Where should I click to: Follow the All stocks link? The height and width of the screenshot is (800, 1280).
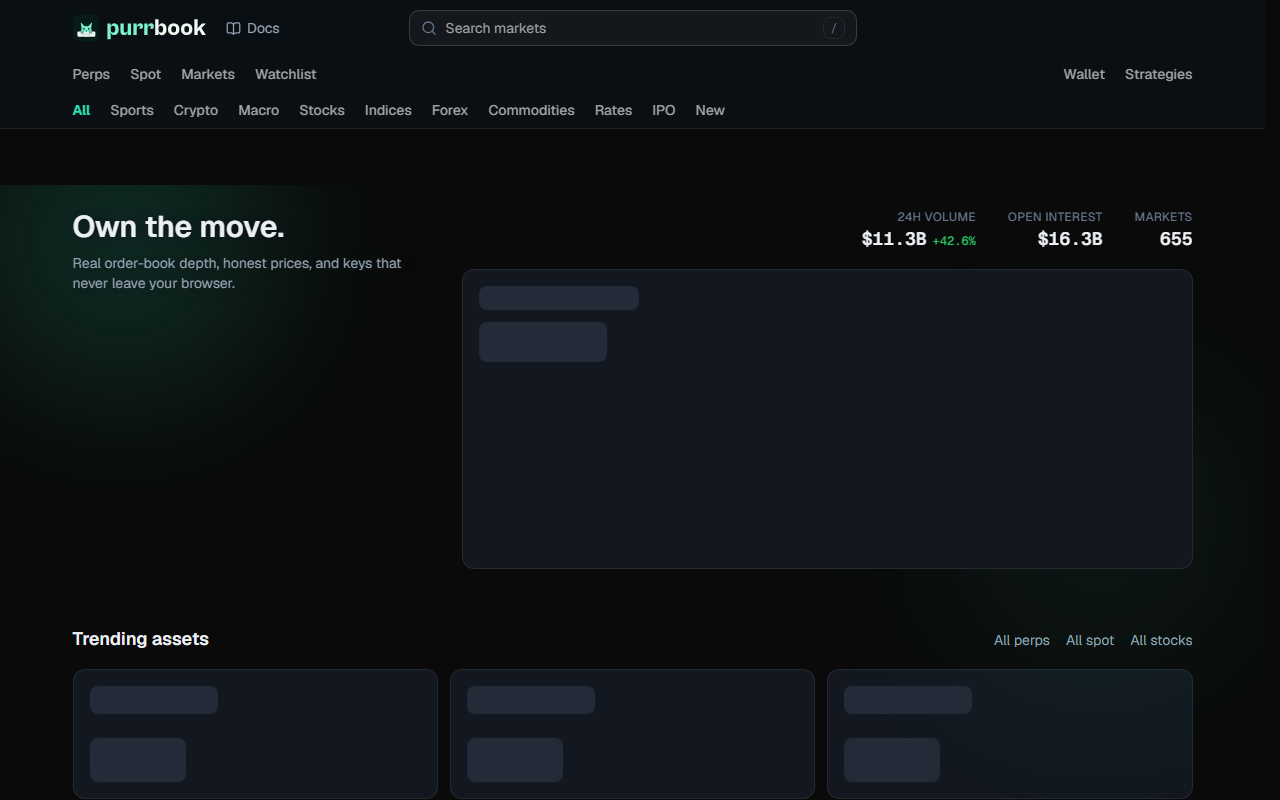pos(1161,640)
